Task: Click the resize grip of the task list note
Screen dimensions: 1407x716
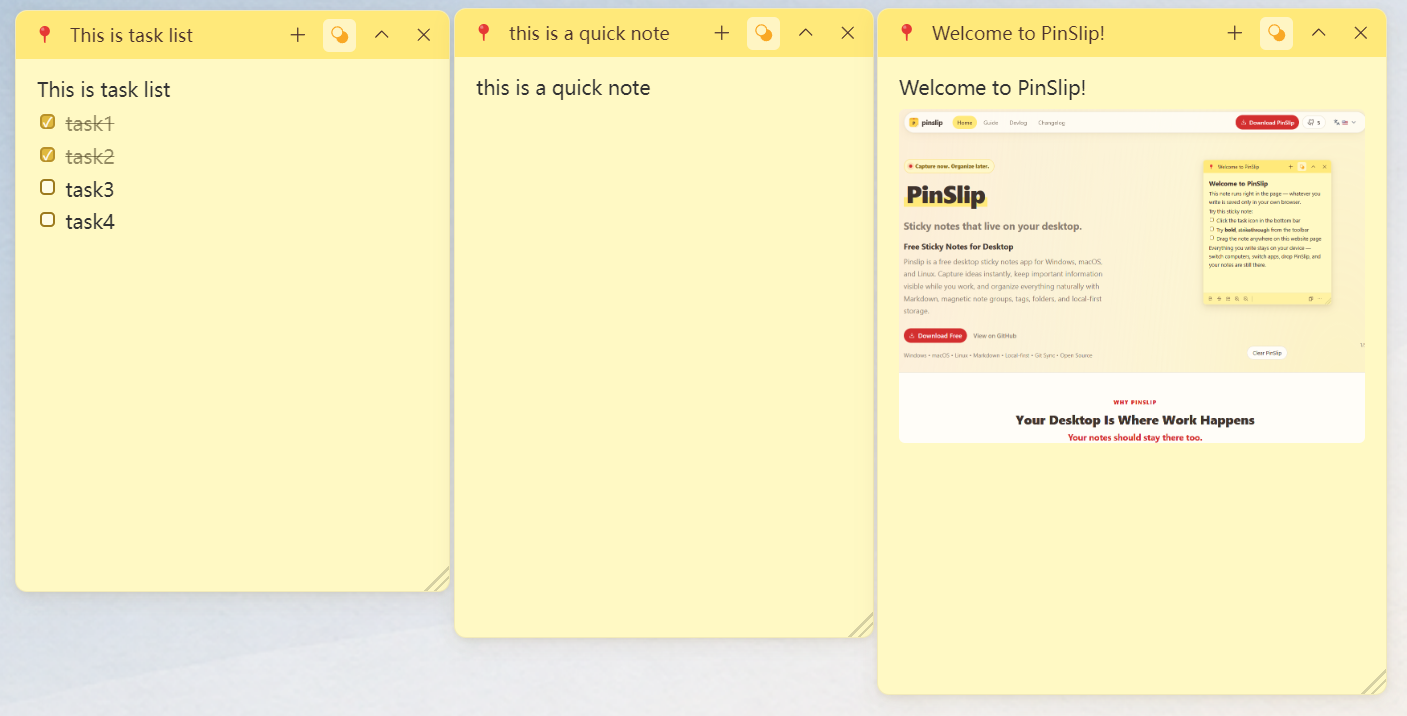Action: [438, 580]
